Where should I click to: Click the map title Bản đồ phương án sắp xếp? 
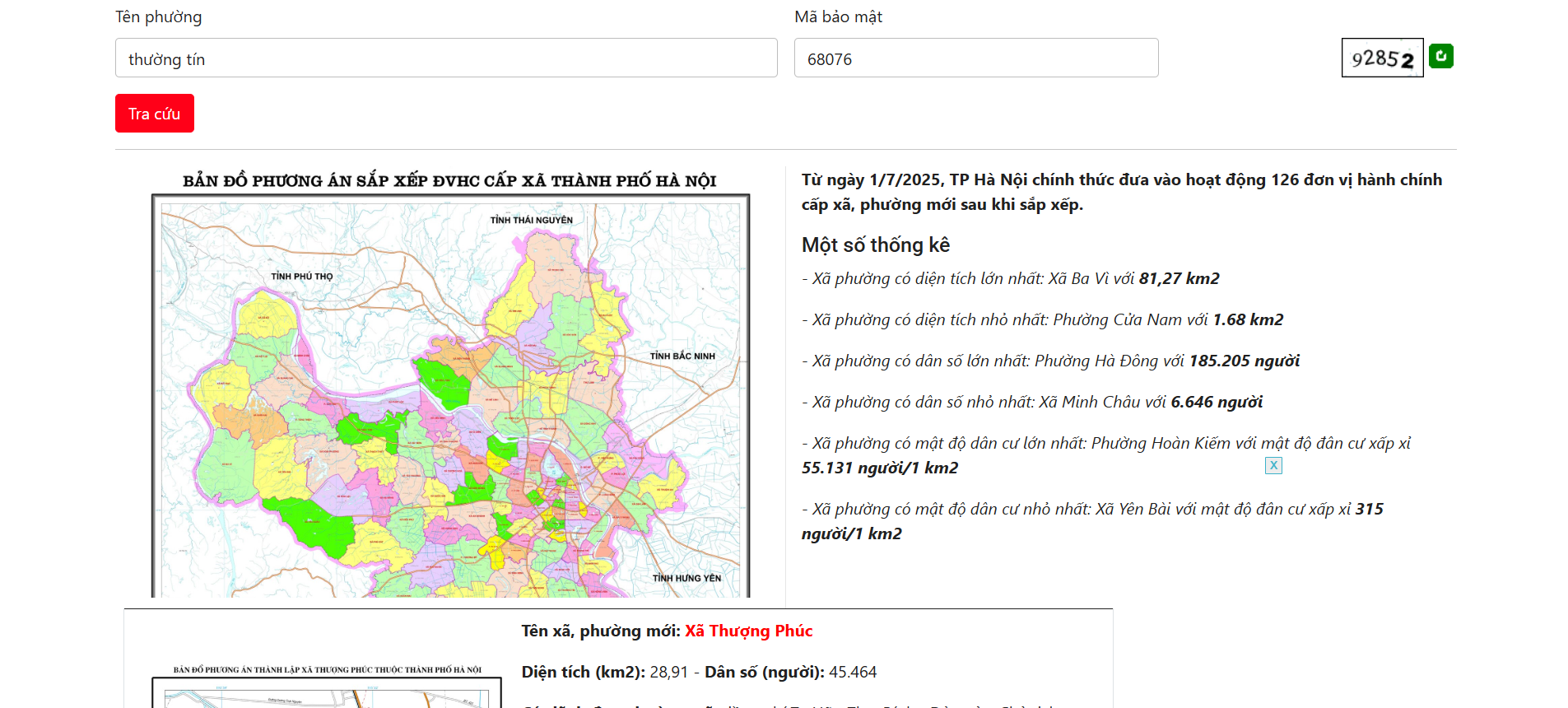pos(449,180)
